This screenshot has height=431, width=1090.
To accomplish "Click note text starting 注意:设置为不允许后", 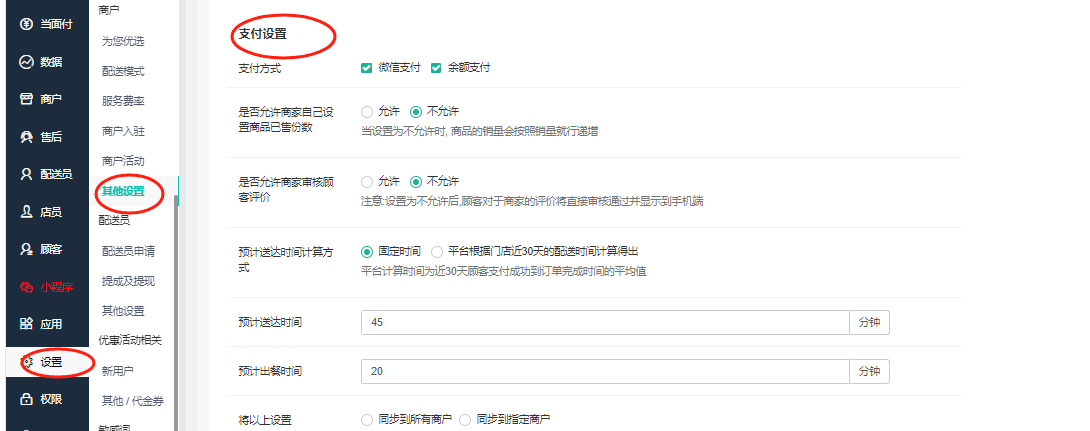I will point(532,201).
